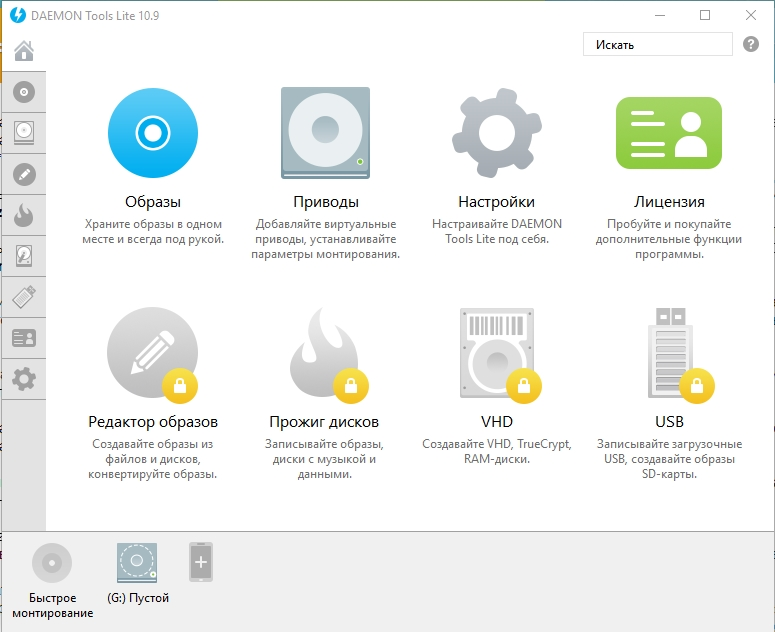
Task: Click the Прожиг дисков heading text
Action: [x=324, y=421]
